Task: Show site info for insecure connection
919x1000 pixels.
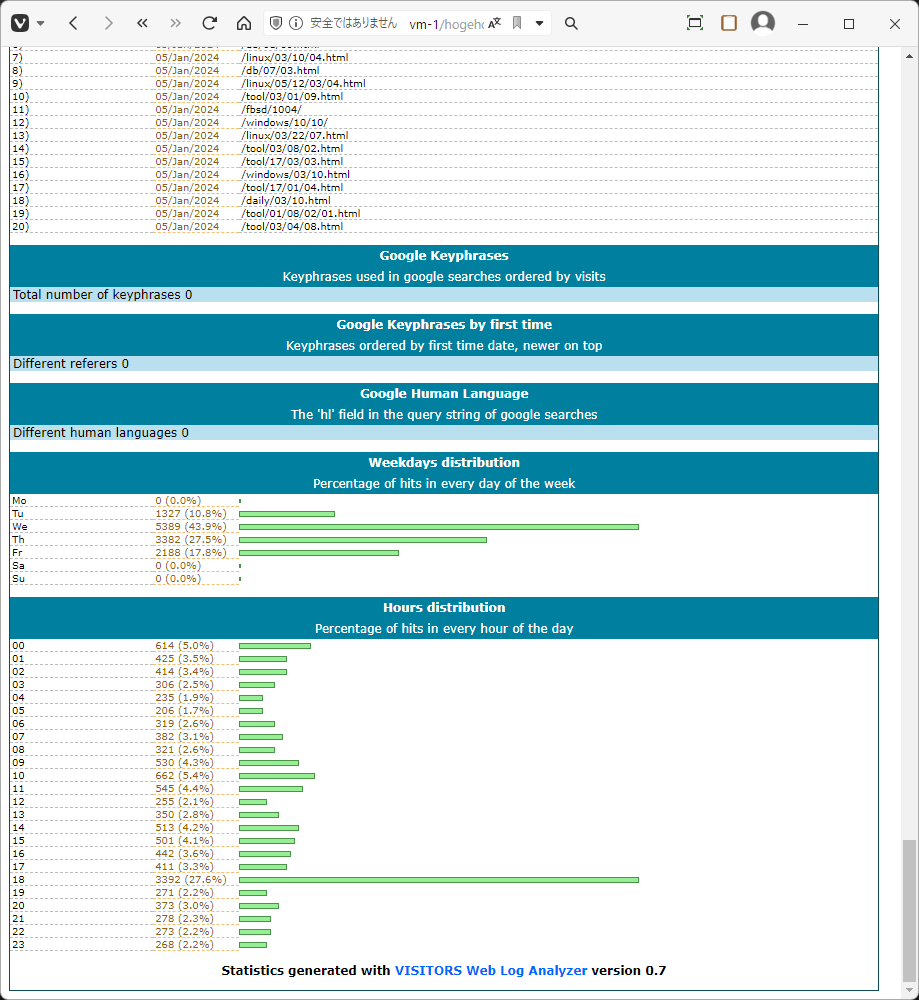Action: 296,24
